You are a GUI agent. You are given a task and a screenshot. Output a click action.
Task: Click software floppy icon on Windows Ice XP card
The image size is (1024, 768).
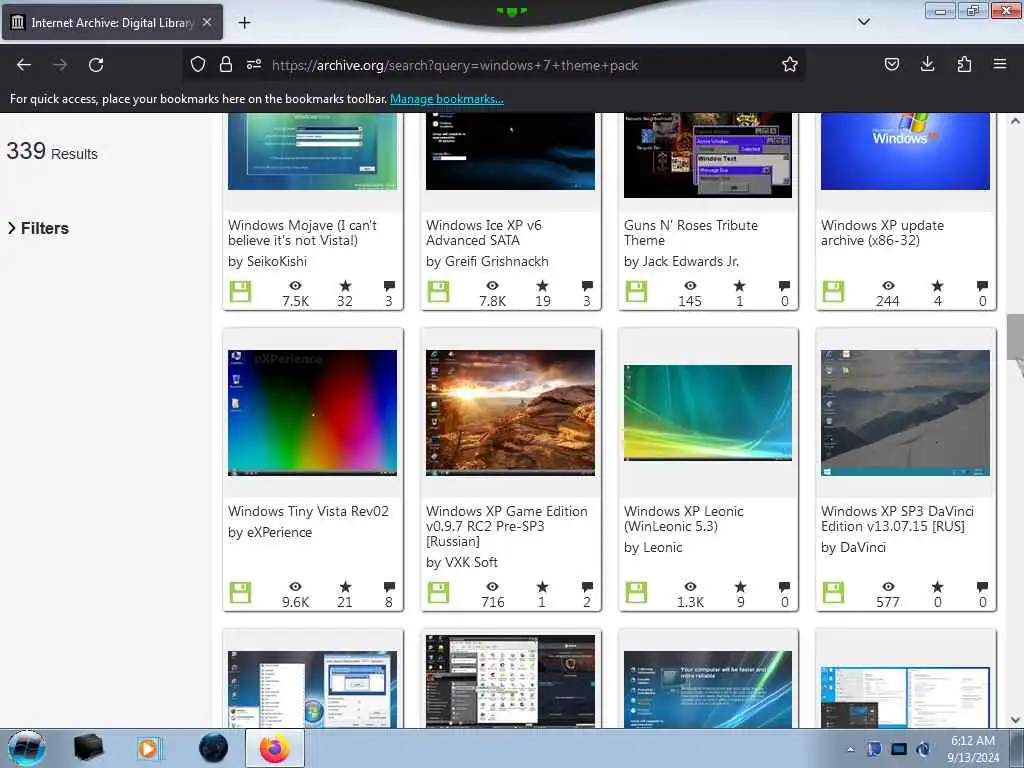(438, 292)
